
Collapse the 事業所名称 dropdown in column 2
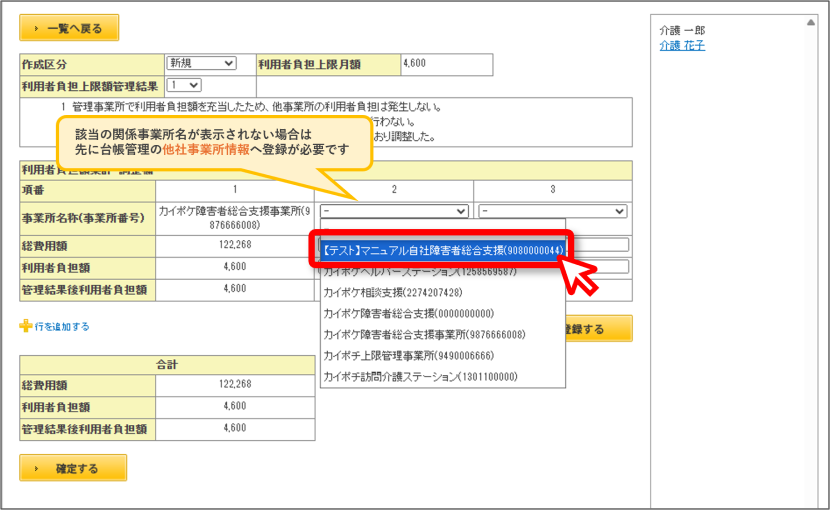pyautogui.click(x=394, y=211)
